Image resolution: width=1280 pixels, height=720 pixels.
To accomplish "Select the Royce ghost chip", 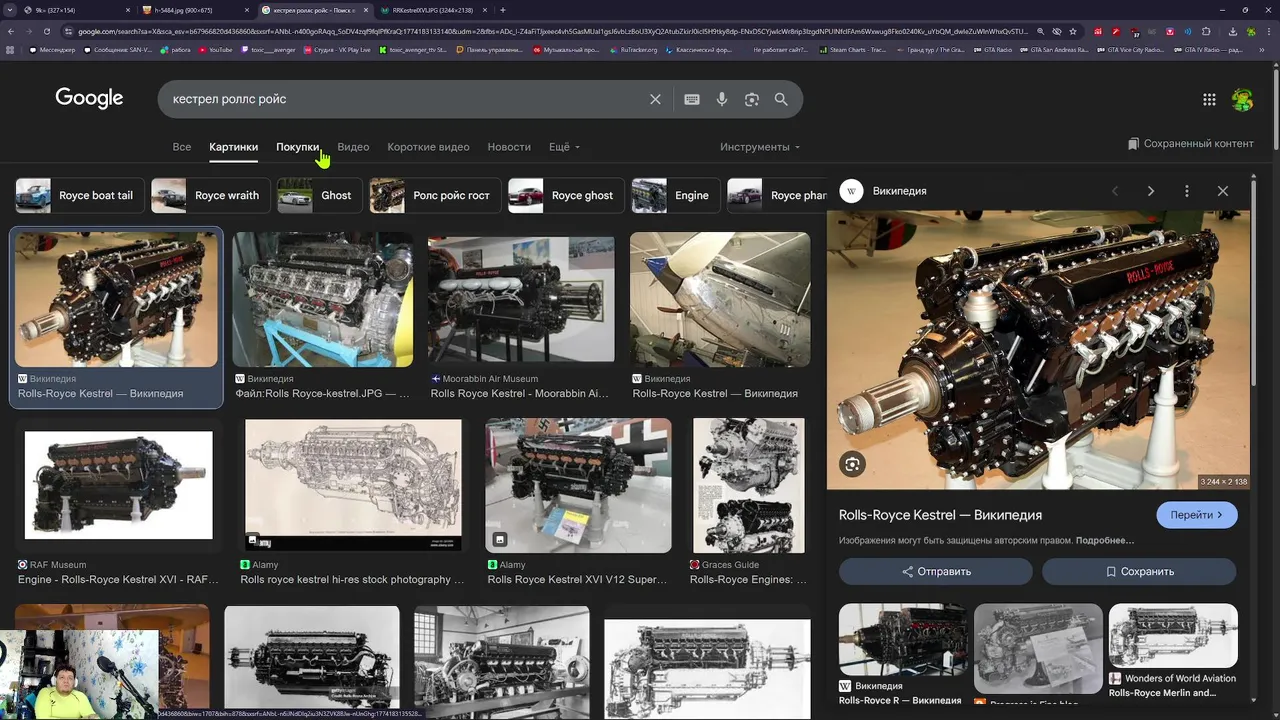I will pos(567,196).
